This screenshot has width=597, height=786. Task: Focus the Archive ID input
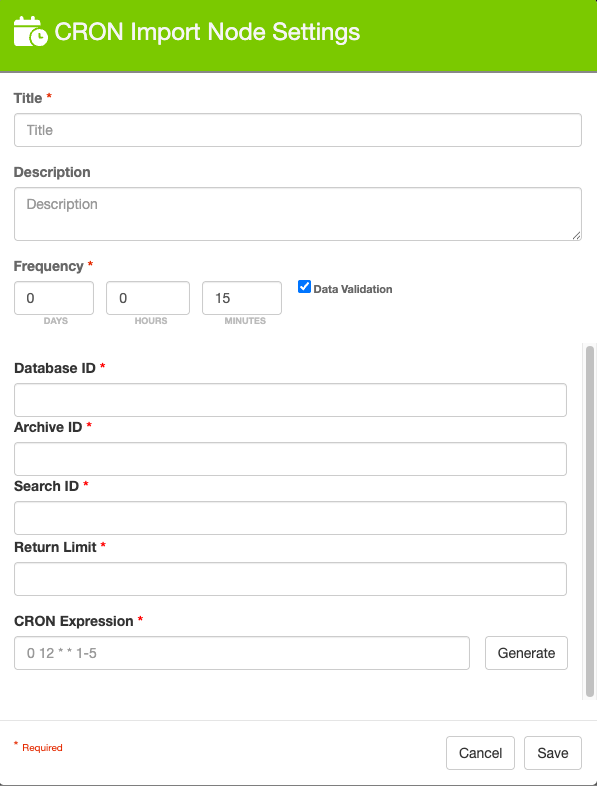point(290,459)
